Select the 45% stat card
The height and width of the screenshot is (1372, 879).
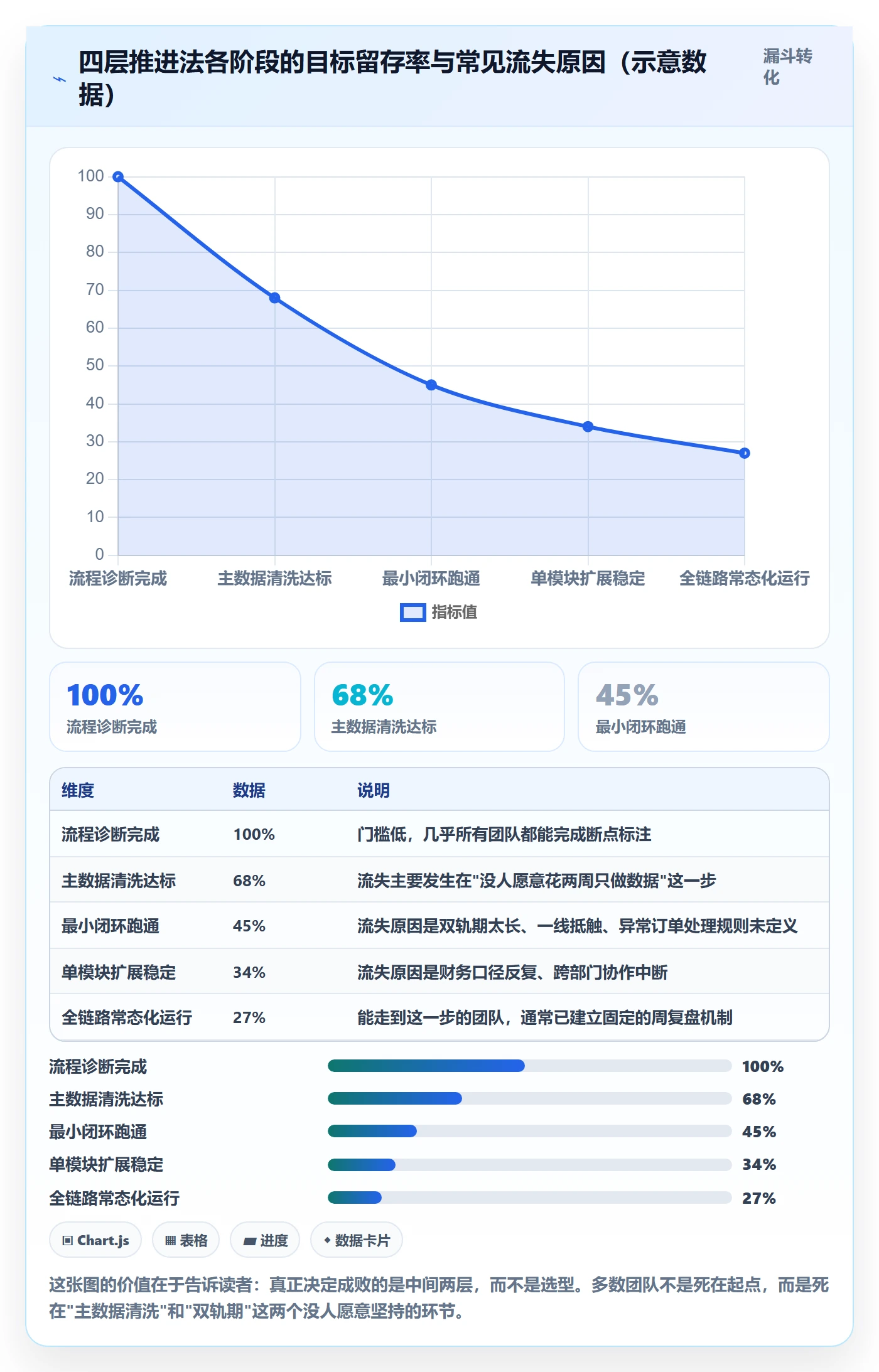tap(704, 707)
